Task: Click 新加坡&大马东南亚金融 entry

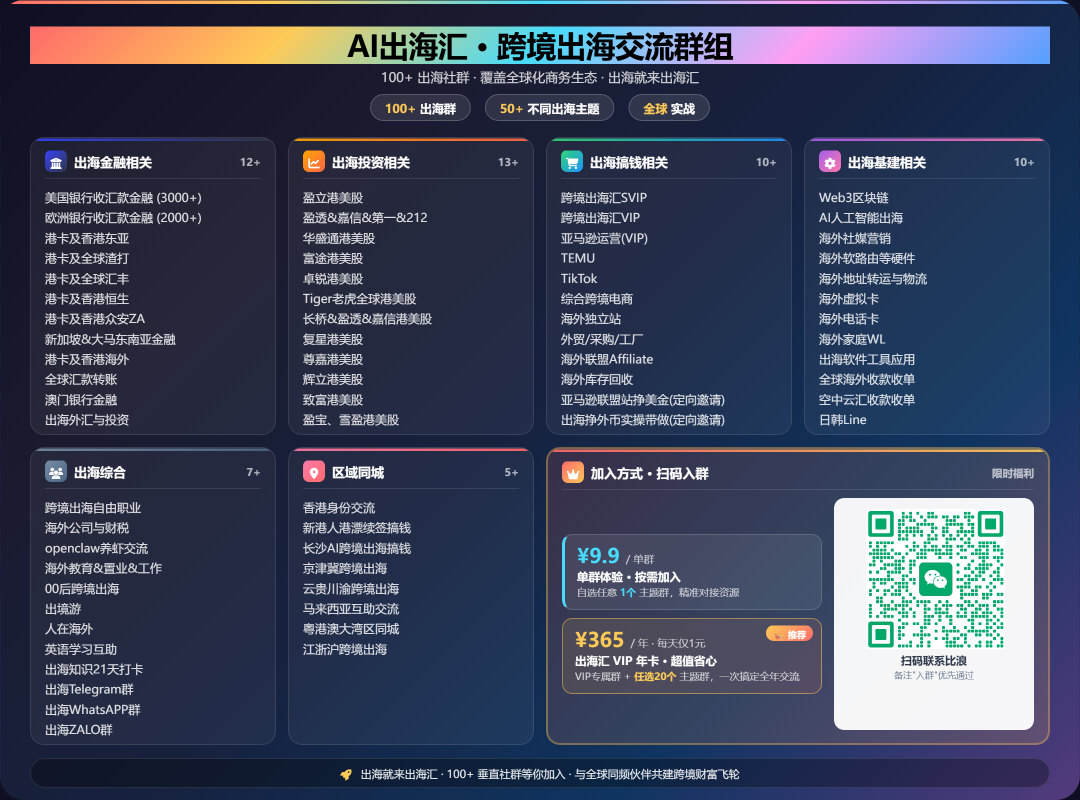Action: [110, 339]
